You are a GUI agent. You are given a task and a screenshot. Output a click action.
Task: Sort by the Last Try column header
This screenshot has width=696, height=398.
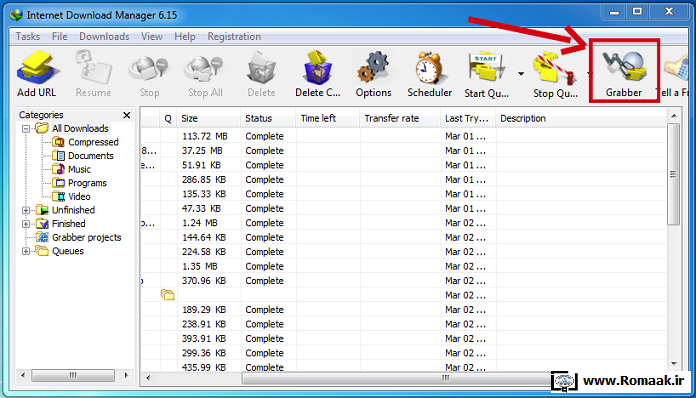click(468, 118)
